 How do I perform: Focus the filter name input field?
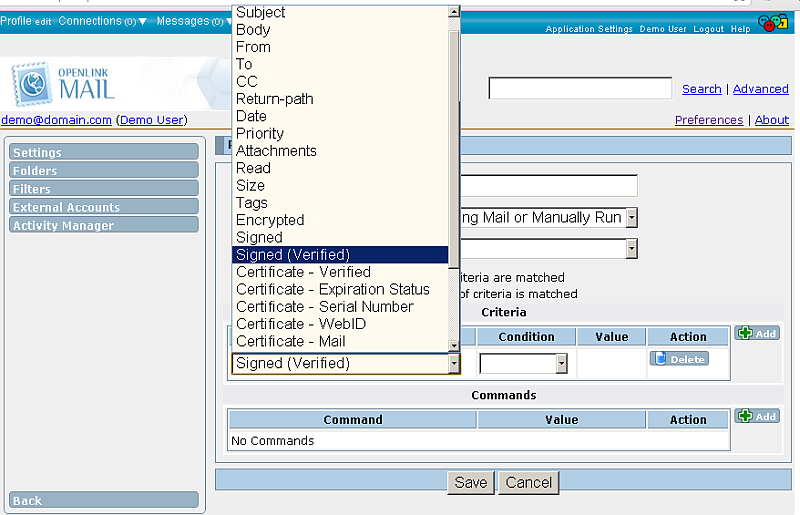(549, 186)
